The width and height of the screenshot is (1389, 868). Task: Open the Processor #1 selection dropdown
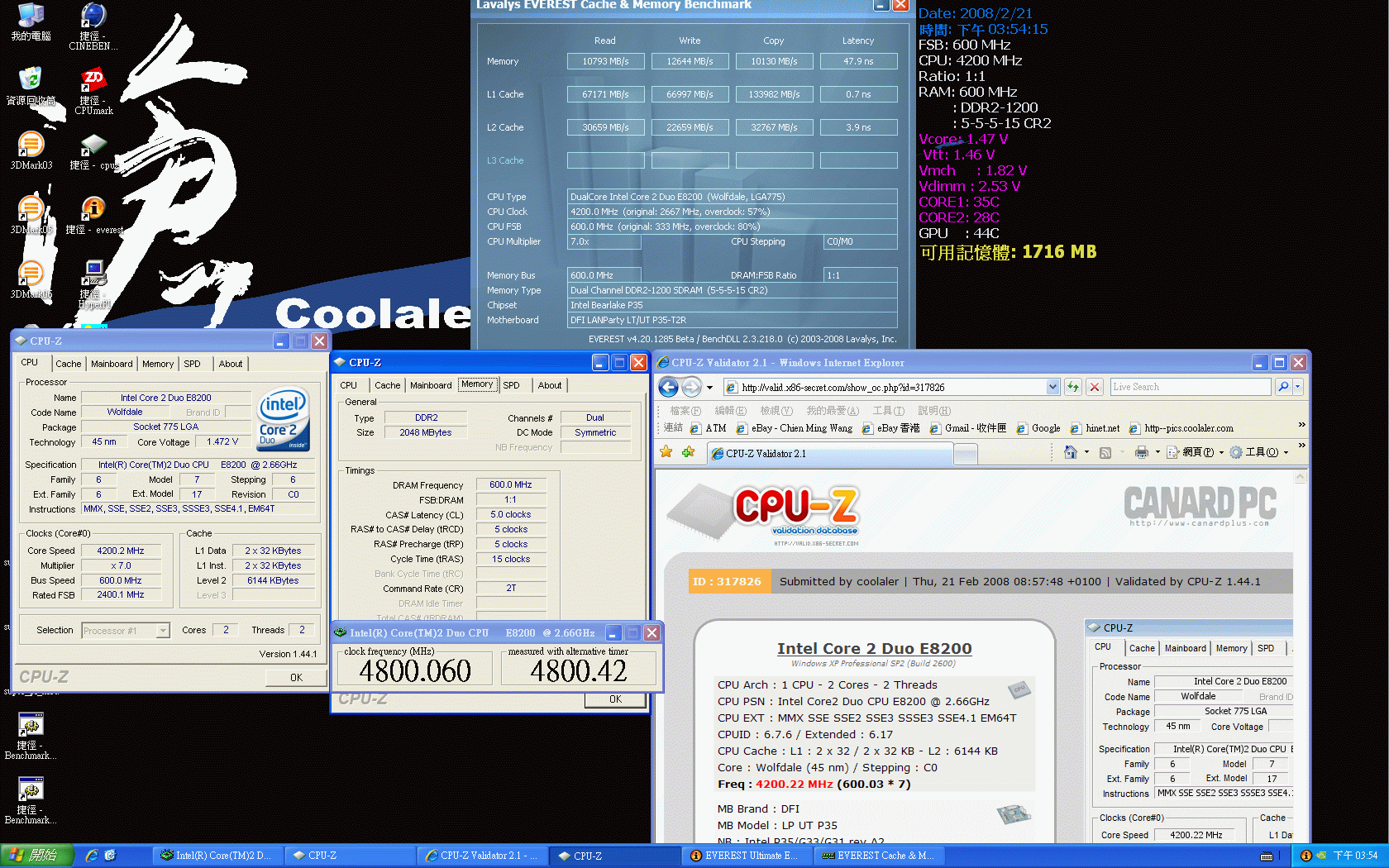163,631
